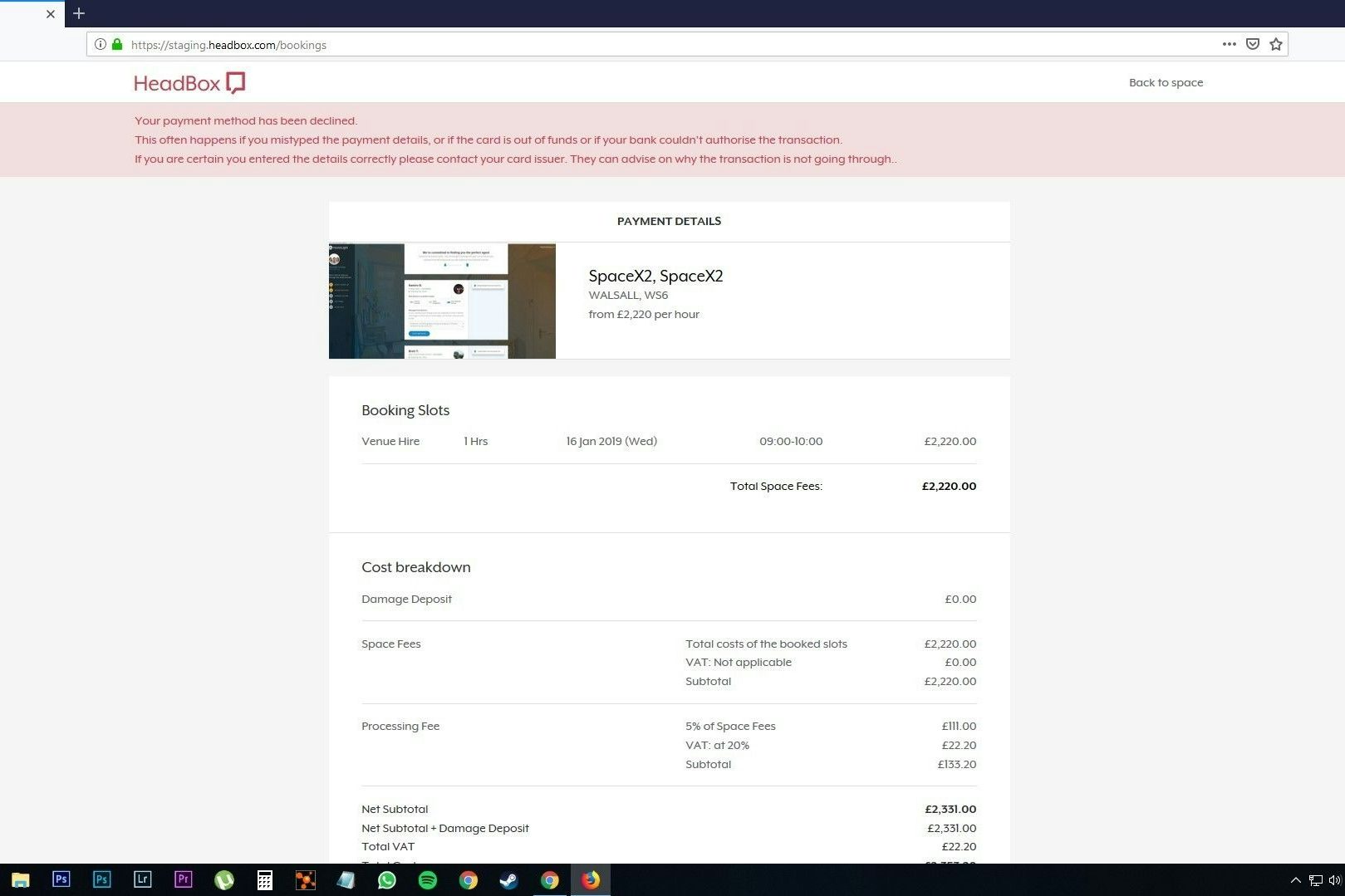
Task: Open the page actions three-dot menu
Action: [x=1229, y=44]
